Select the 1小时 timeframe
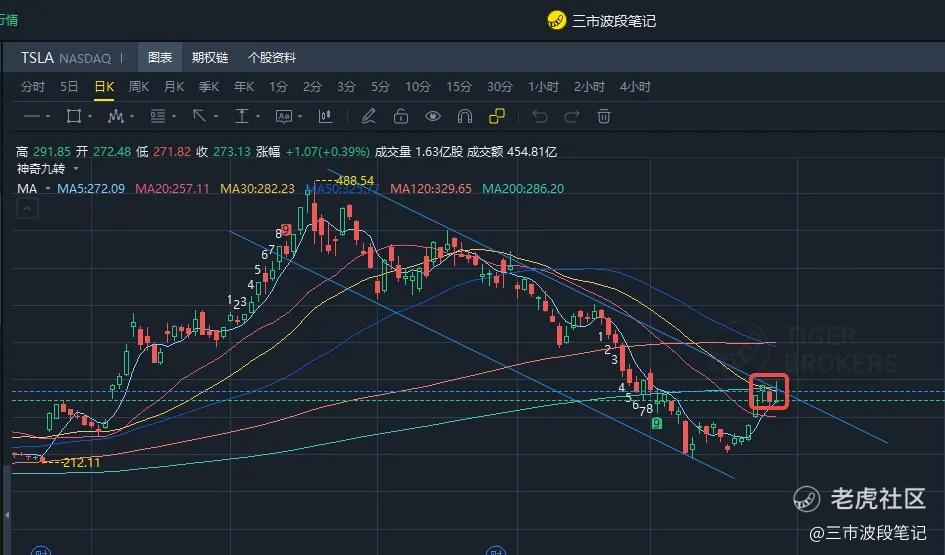 tap(543, 87)
